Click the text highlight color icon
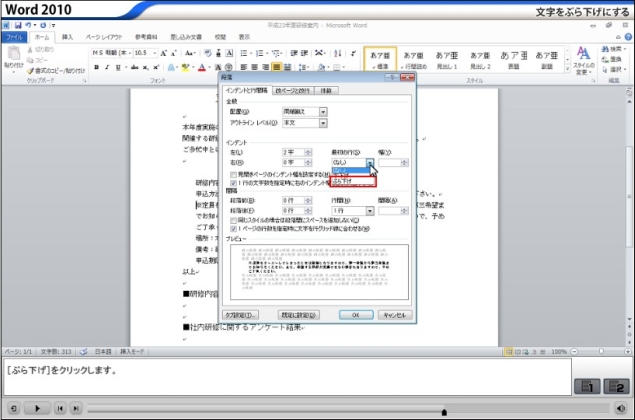 click(x=185, y=67)
